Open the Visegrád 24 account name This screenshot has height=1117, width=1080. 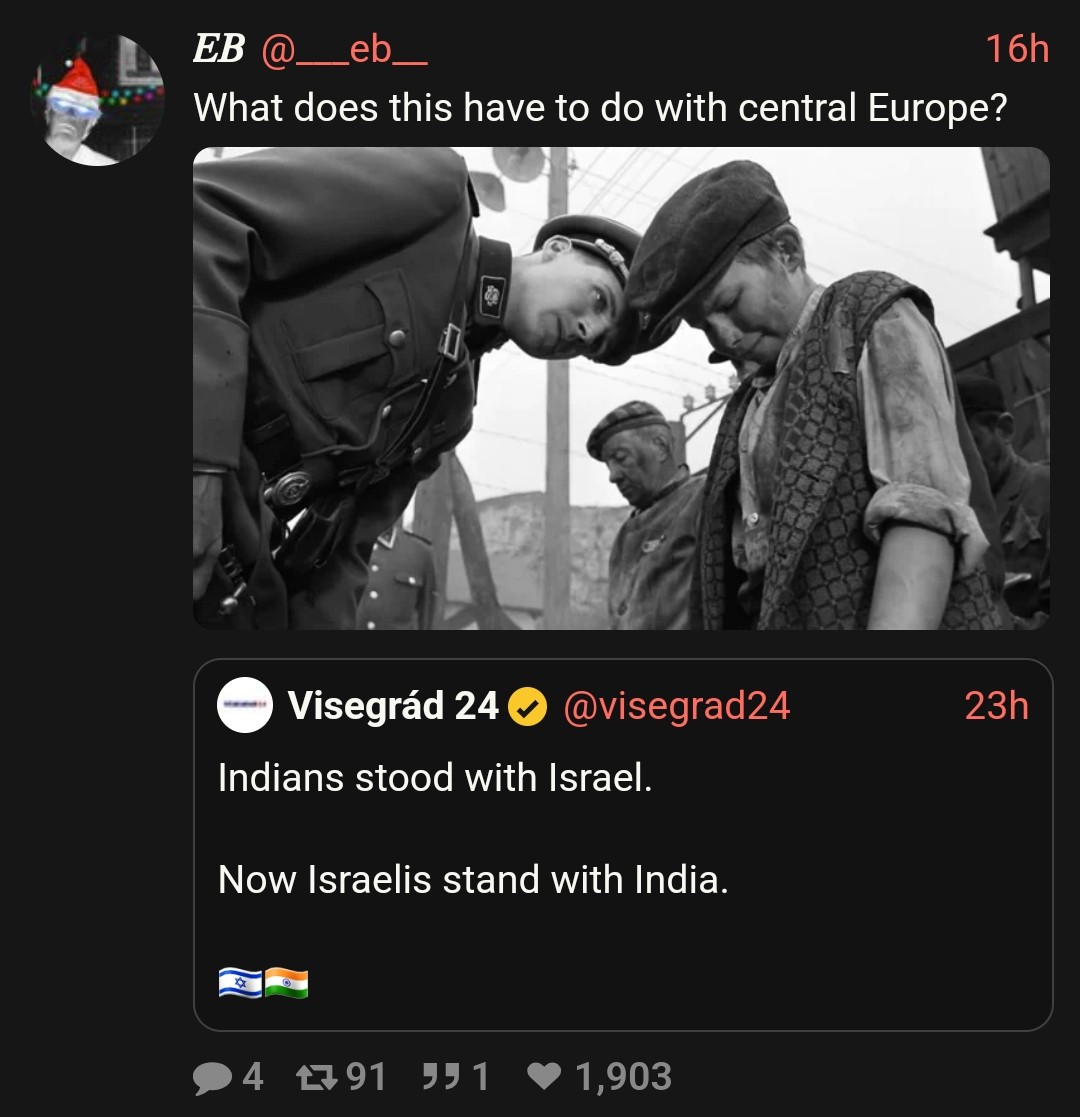click(393, 706)
